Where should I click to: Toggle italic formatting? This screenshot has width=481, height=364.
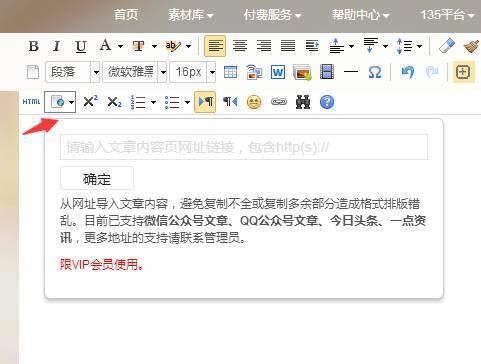[x=57, y=46]
